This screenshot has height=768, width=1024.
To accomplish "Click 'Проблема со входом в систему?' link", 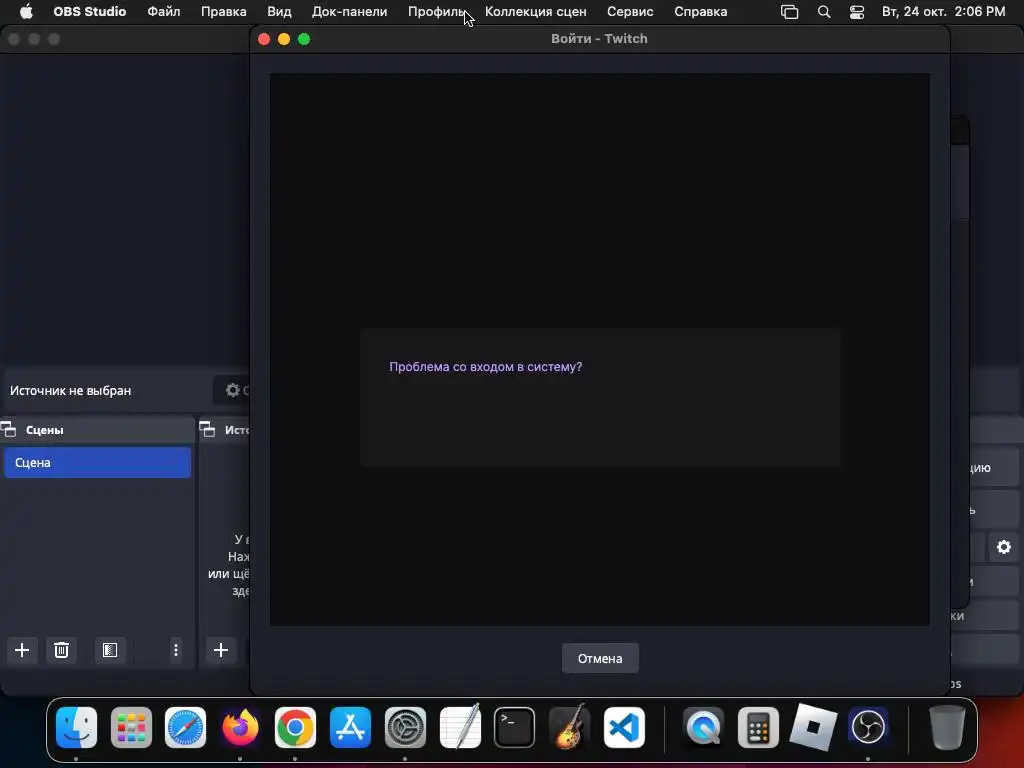I will click(485, 367).
